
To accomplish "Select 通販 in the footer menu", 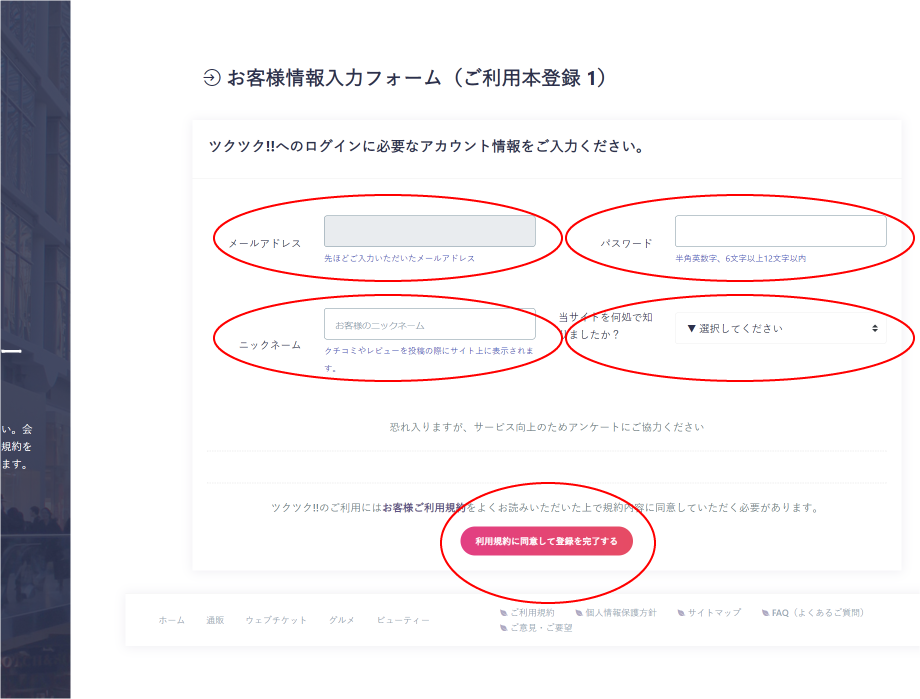I will point(215,620).
